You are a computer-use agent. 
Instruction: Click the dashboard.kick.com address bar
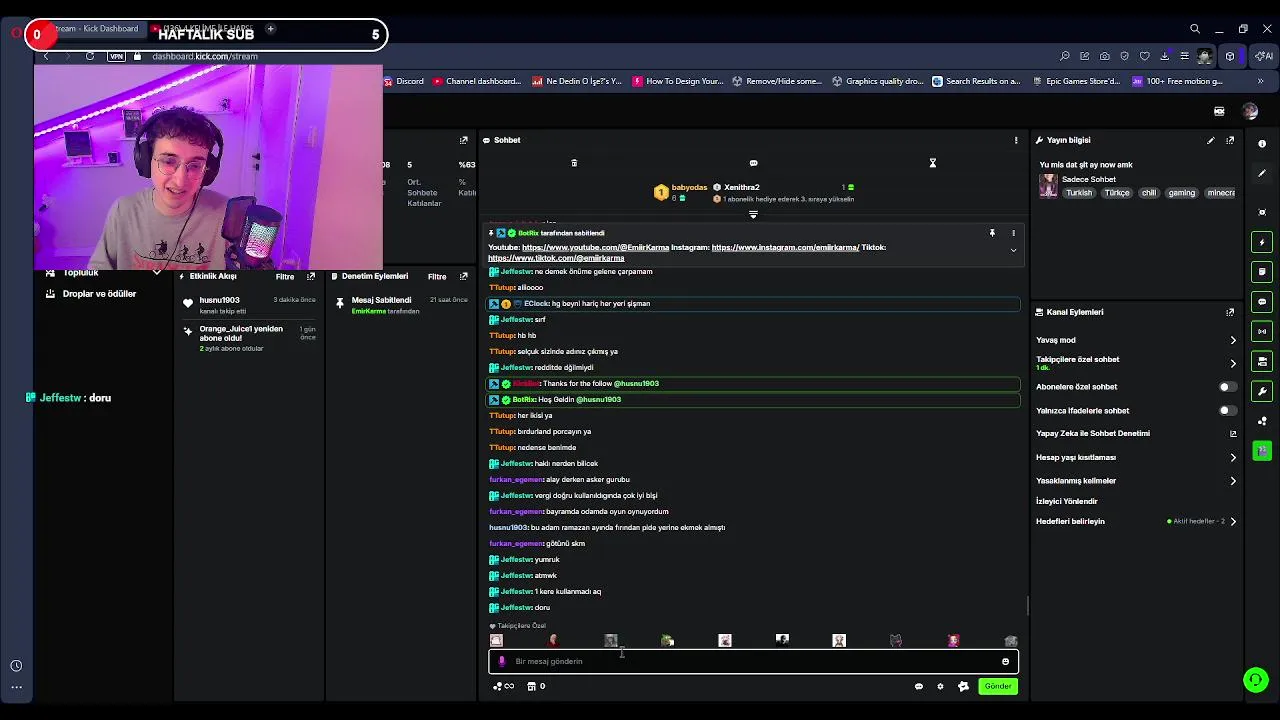pyautogui.click(x=204, y=56)
